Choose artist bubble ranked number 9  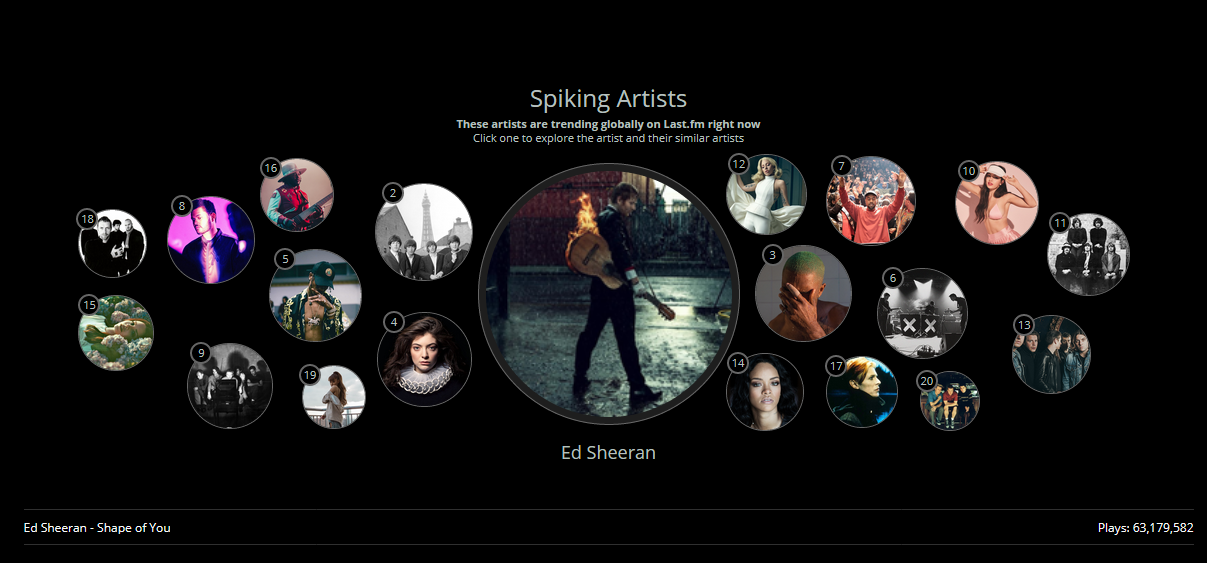pos(230,386)
